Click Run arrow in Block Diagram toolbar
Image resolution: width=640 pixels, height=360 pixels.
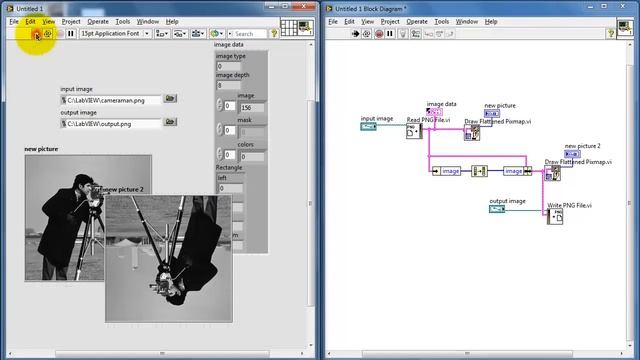coord(355,34)
